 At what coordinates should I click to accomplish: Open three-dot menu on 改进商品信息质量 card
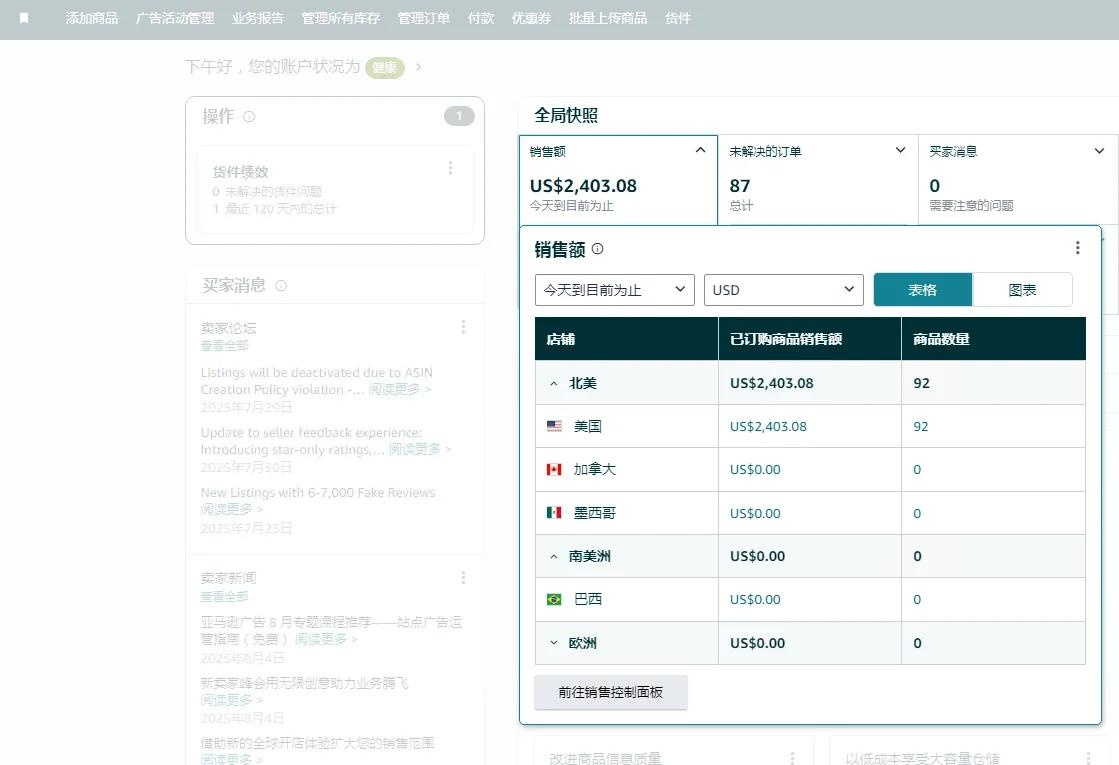click(792, 758)
